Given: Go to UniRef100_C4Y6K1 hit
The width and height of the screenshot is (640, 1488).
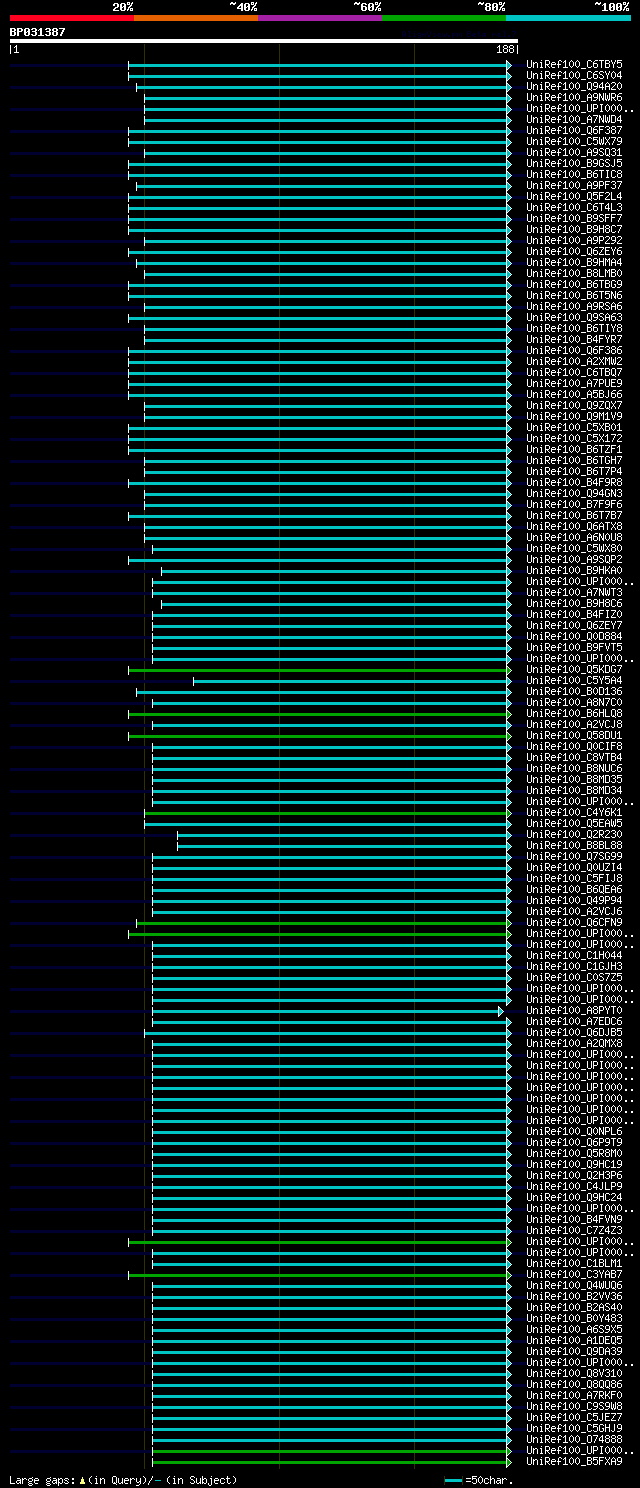Looking at the screenshot, I should tap(574, 813).
